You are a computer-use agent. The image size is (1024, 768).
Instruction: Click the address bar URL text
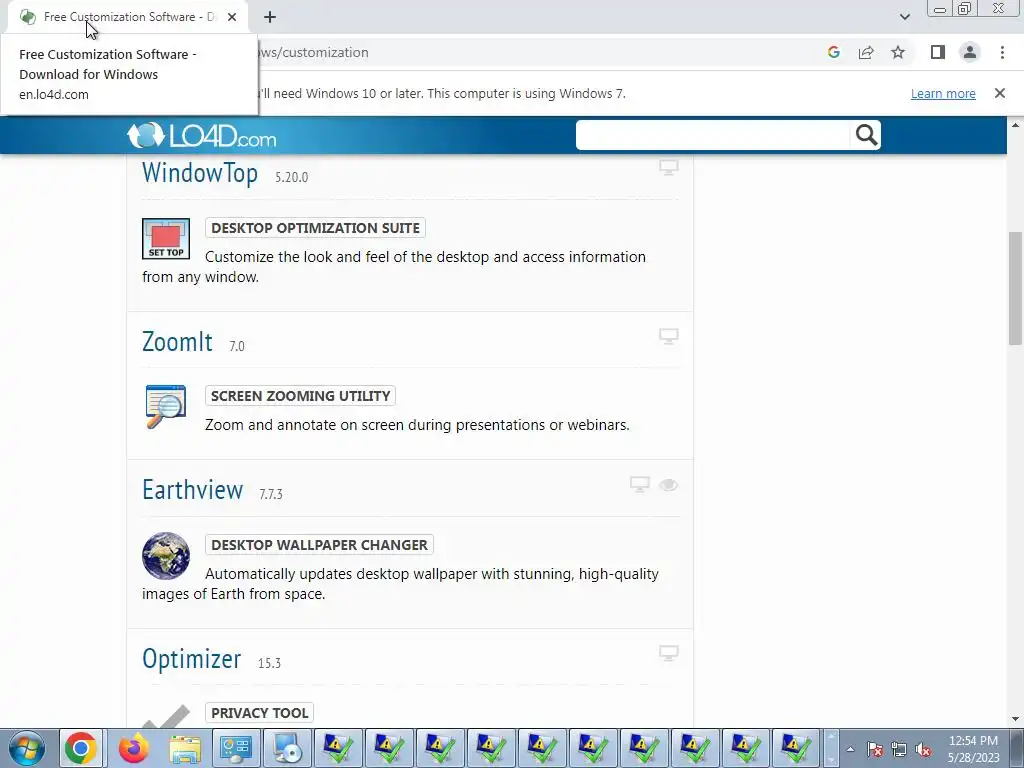pos(314,52)
